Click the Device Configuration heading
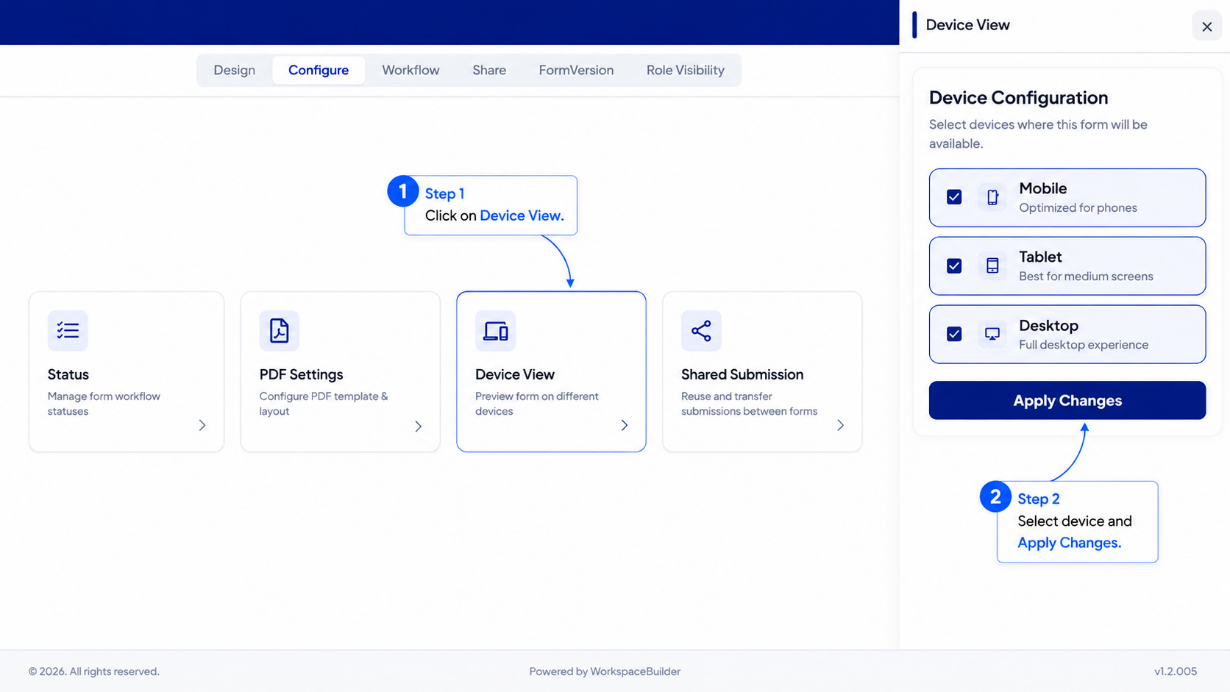 pos(1018,98)
